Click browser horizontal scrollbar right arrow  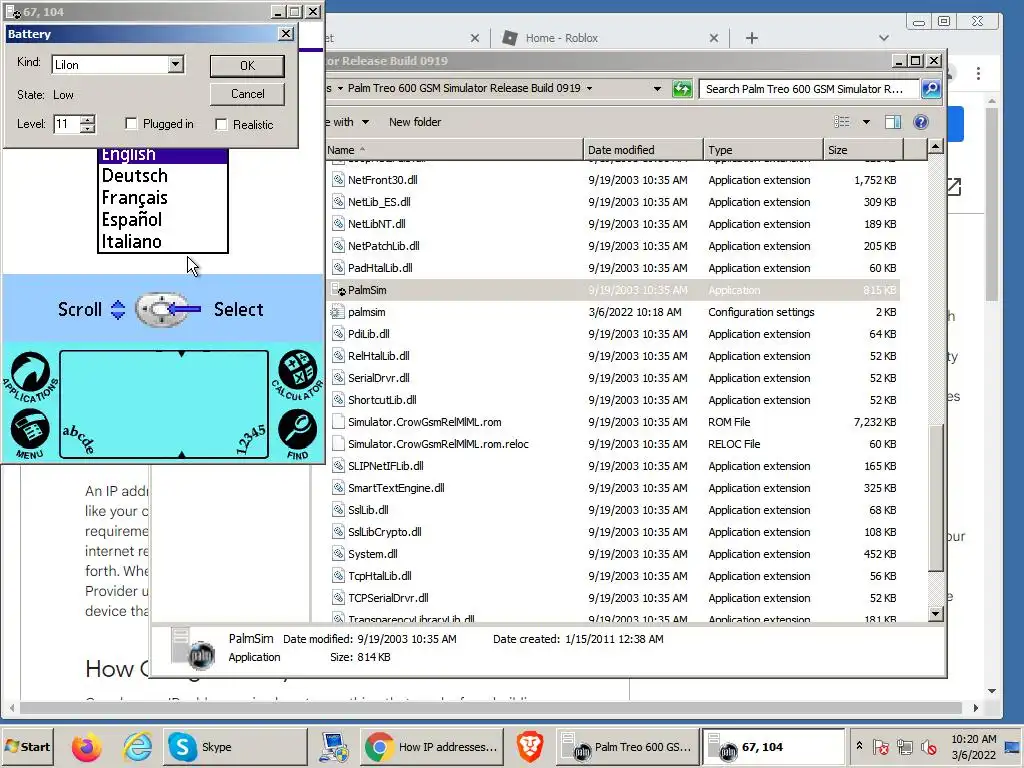click(976, 708)
